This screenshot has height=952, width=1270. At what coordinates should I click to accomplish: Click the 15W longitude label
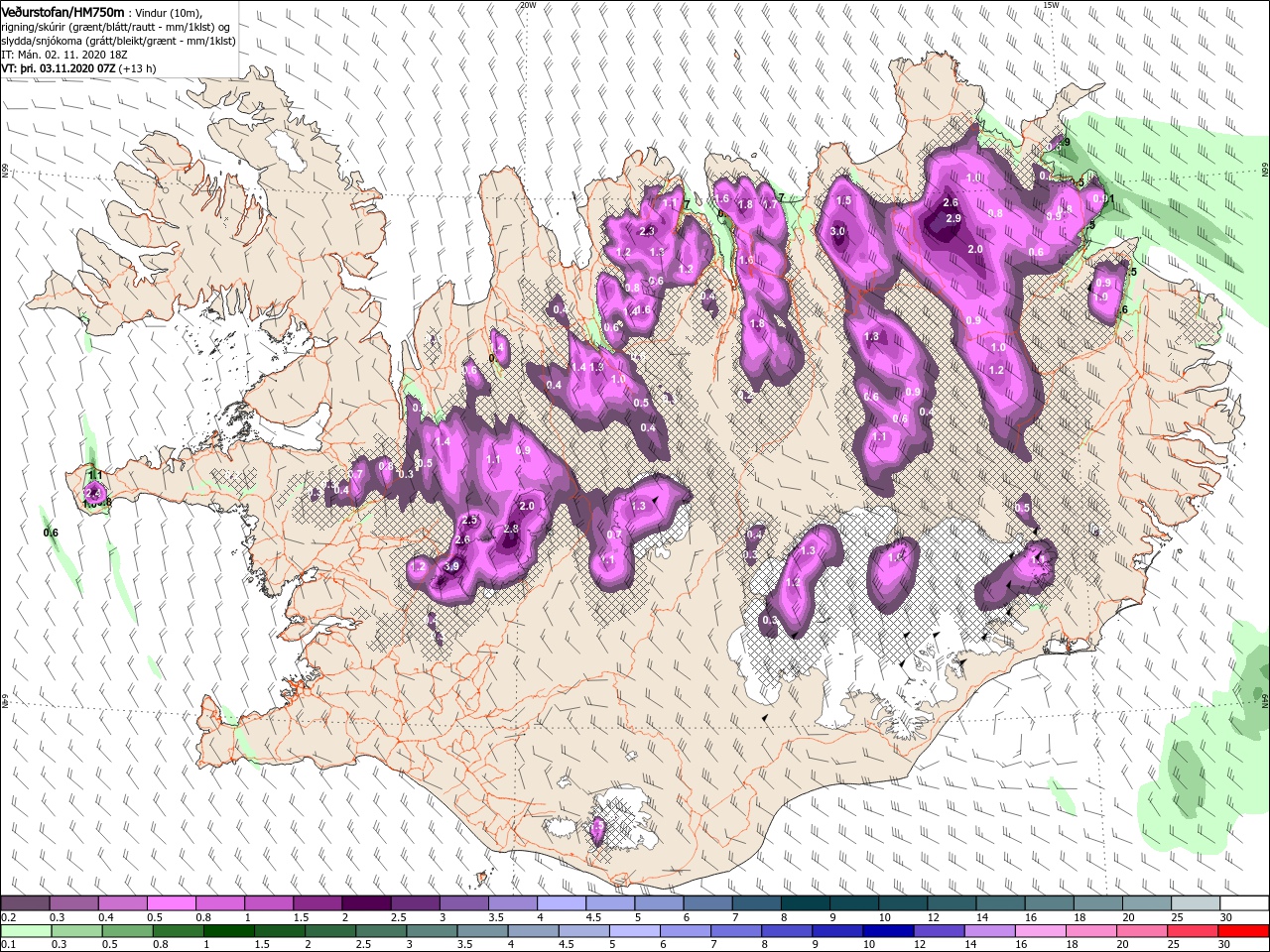(x=1051, y=5)
